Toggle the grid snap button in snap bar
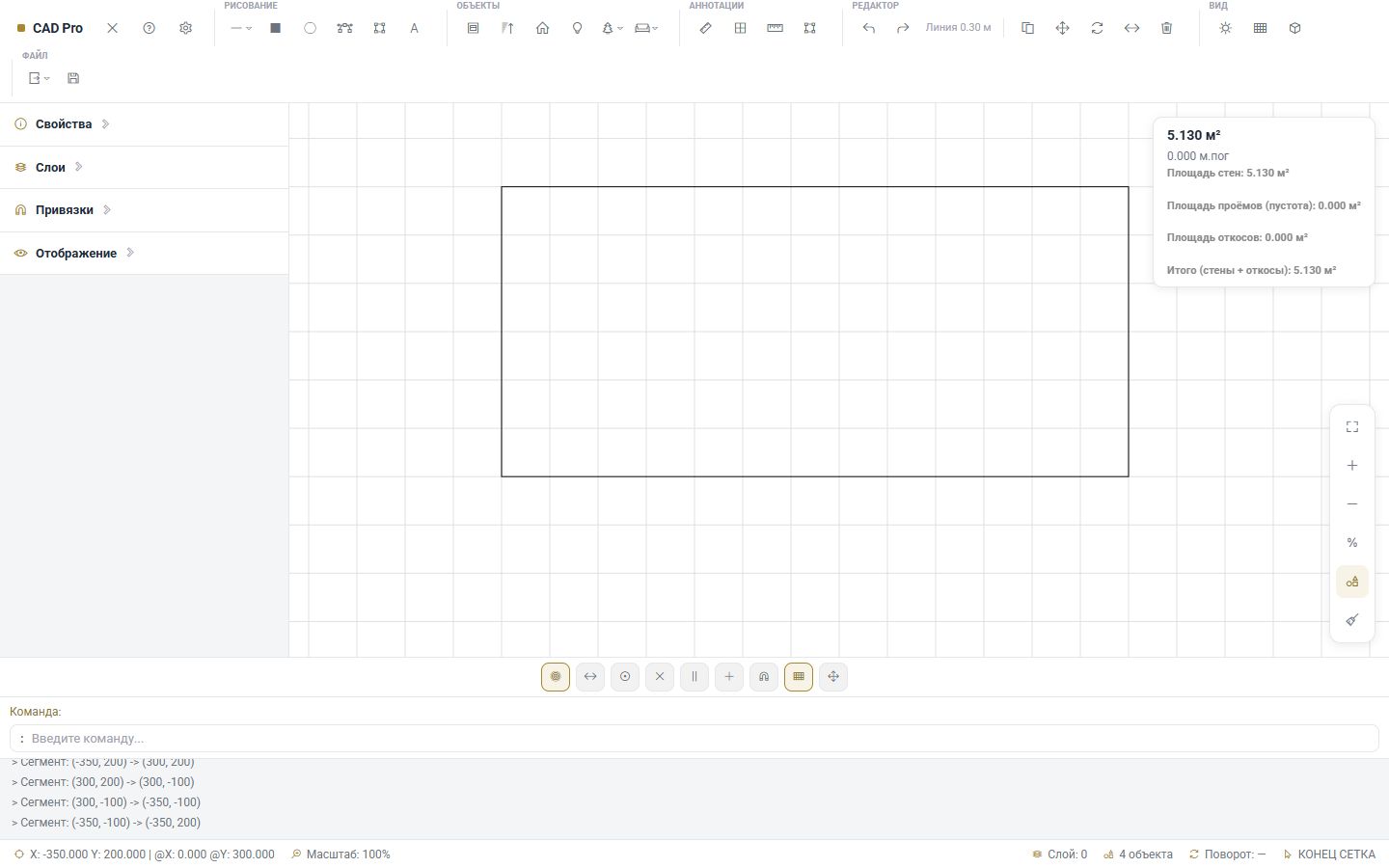 pyautogui.click(x=799, y=676)
